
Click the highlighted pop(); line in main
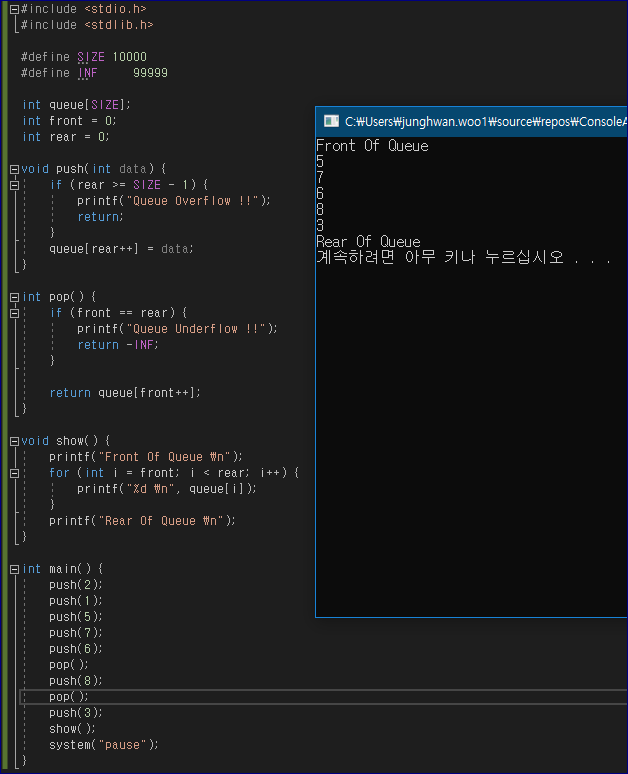(69, 697)
